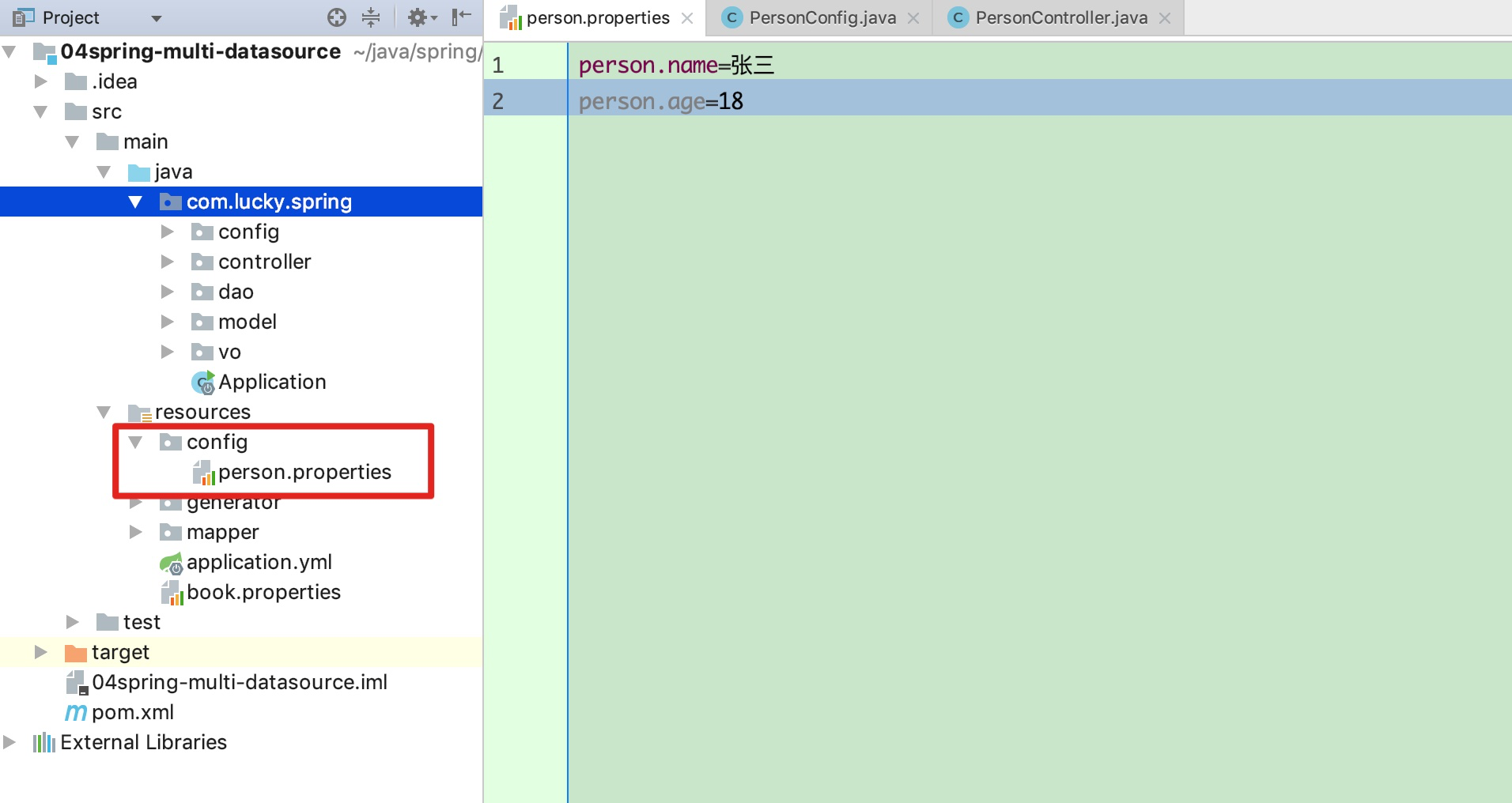The width and height of the screenshot is (1512, 803).
Task: Collapse the 04spring-multi-datasource project root
Action: [9, 52]
